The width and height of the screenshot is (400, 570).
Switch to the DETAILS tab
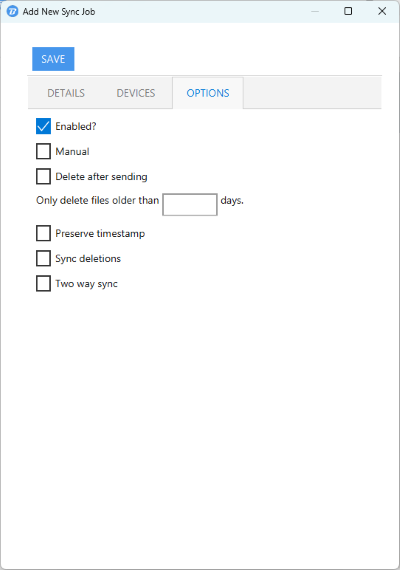pos(66,93)
